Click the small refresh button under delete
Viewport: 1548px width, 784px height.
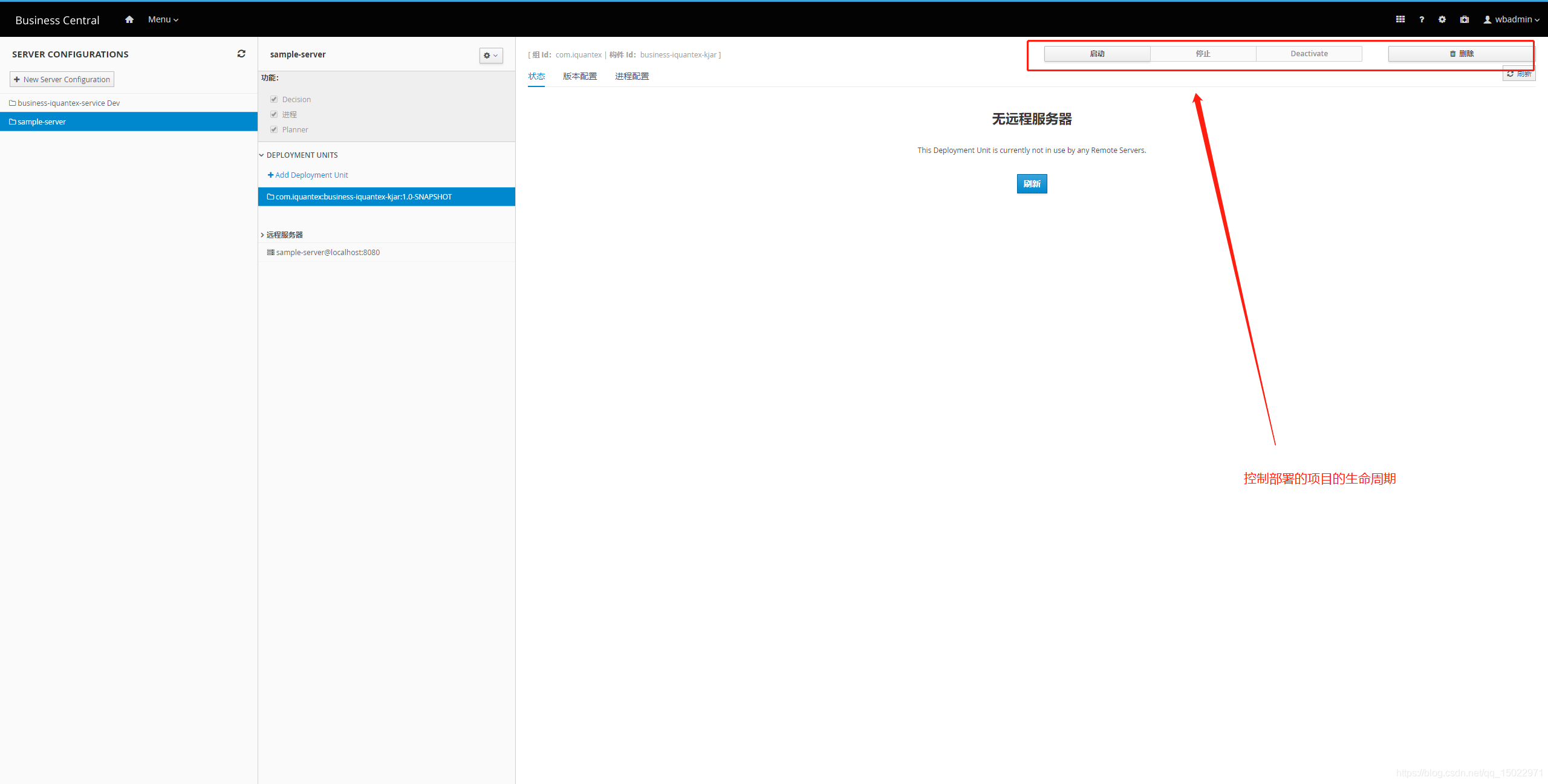pyautogui.click(x=1519, y=74)
